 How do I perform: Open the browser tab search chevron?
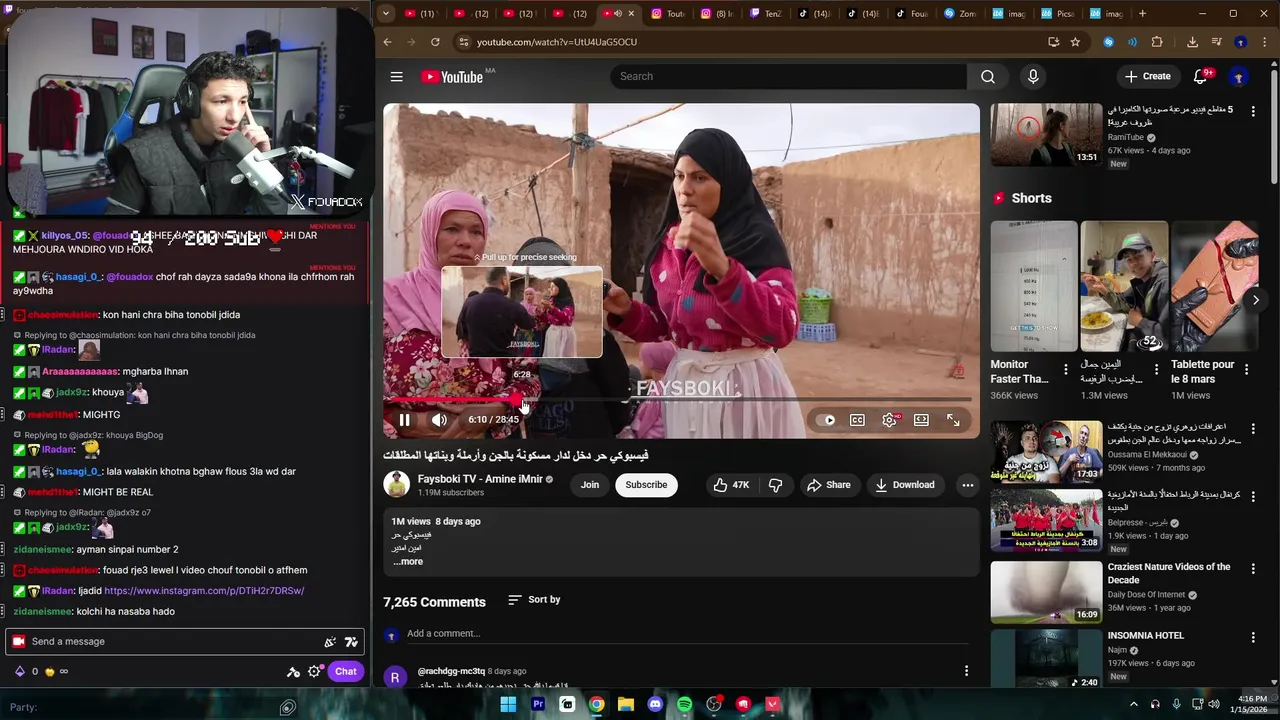(386, 14)
